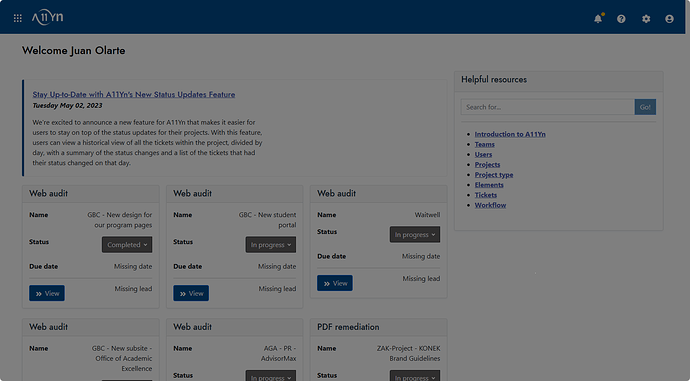Open the Project type resource link
The width and height of the screenshot is (690, 381).
pos(494,175)
